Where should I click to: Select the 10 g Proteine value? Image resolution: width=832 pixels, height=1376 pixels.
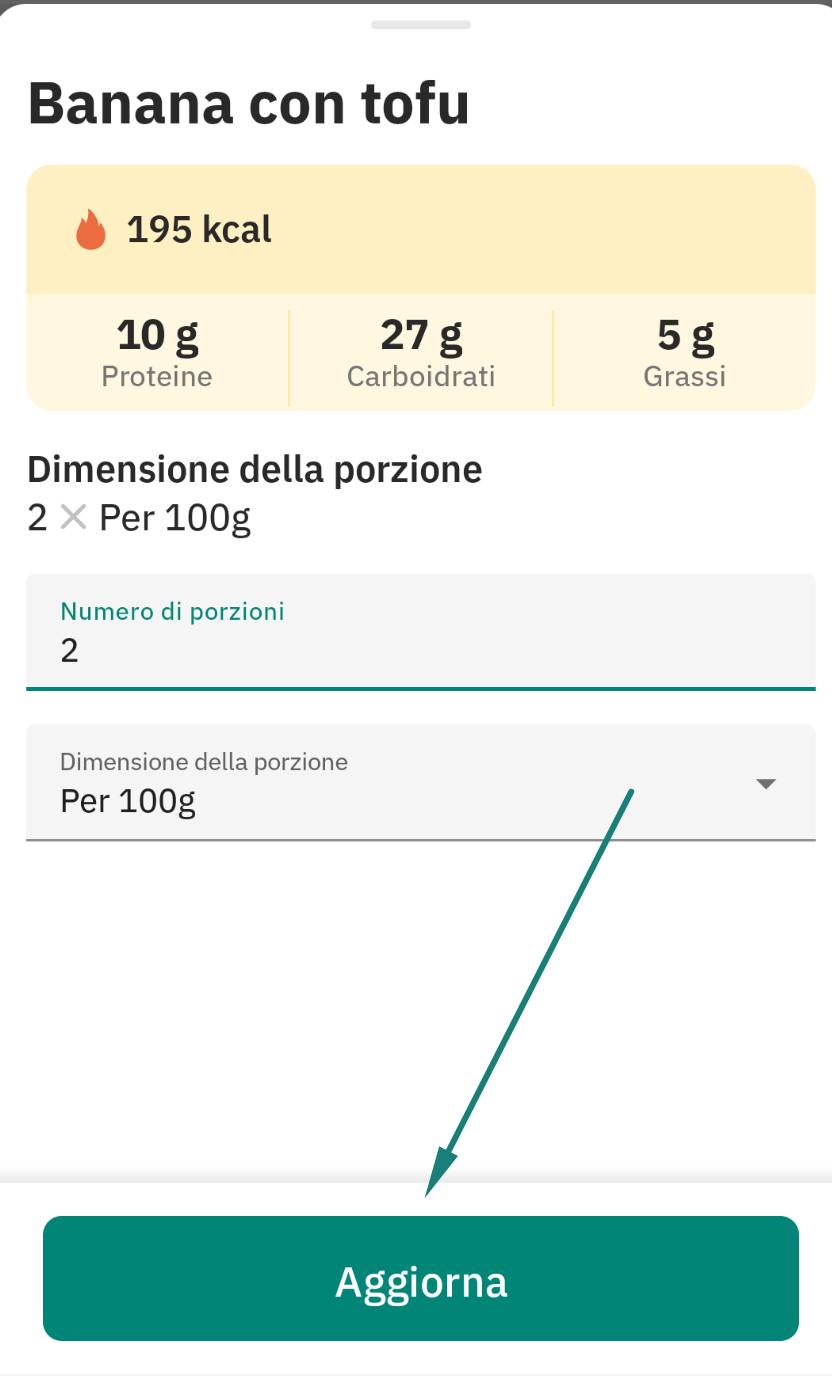(x=157, y=335)
